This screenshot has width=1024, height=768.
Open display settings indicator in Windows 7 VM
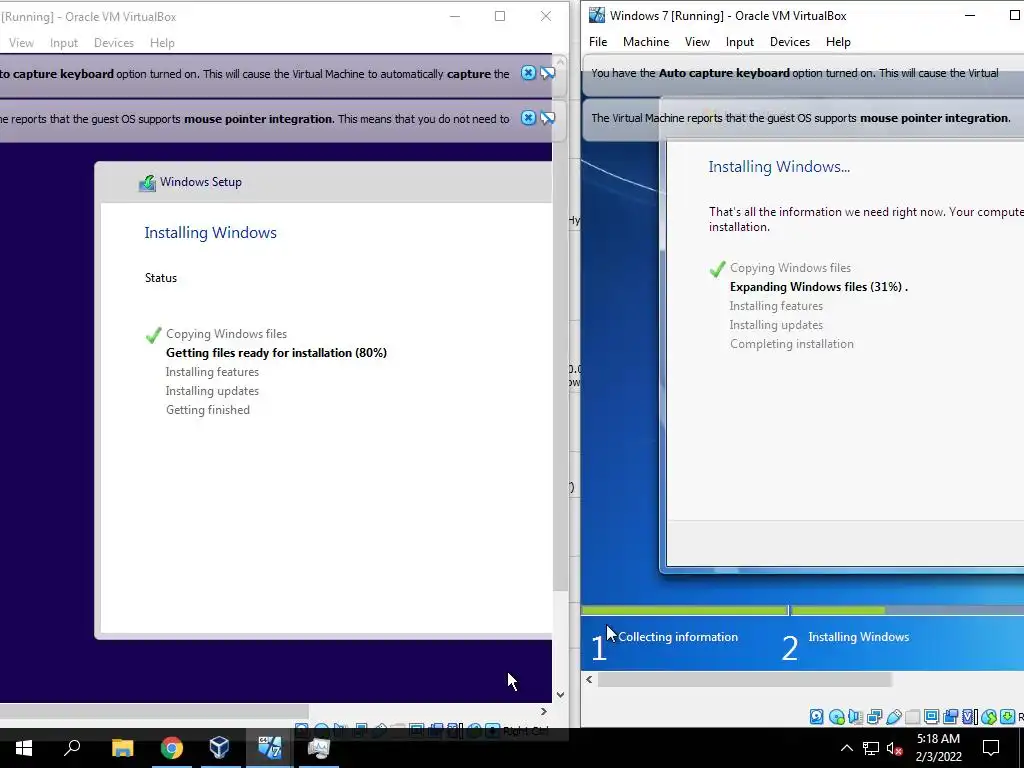click(932, 717)
